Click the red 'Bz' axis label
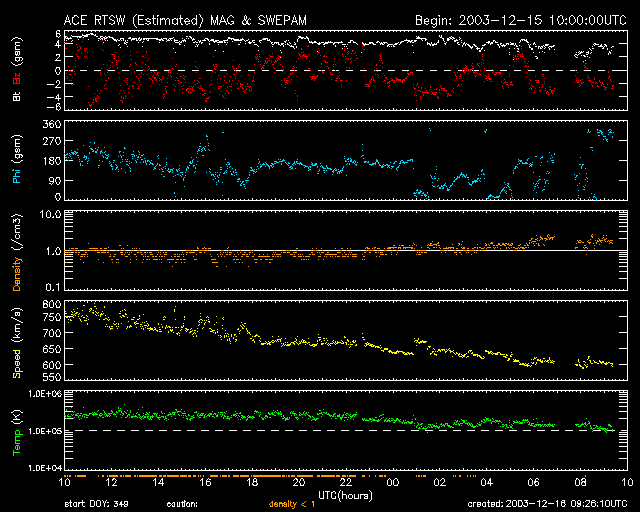640x512 pixels. (x=17, y=78)
